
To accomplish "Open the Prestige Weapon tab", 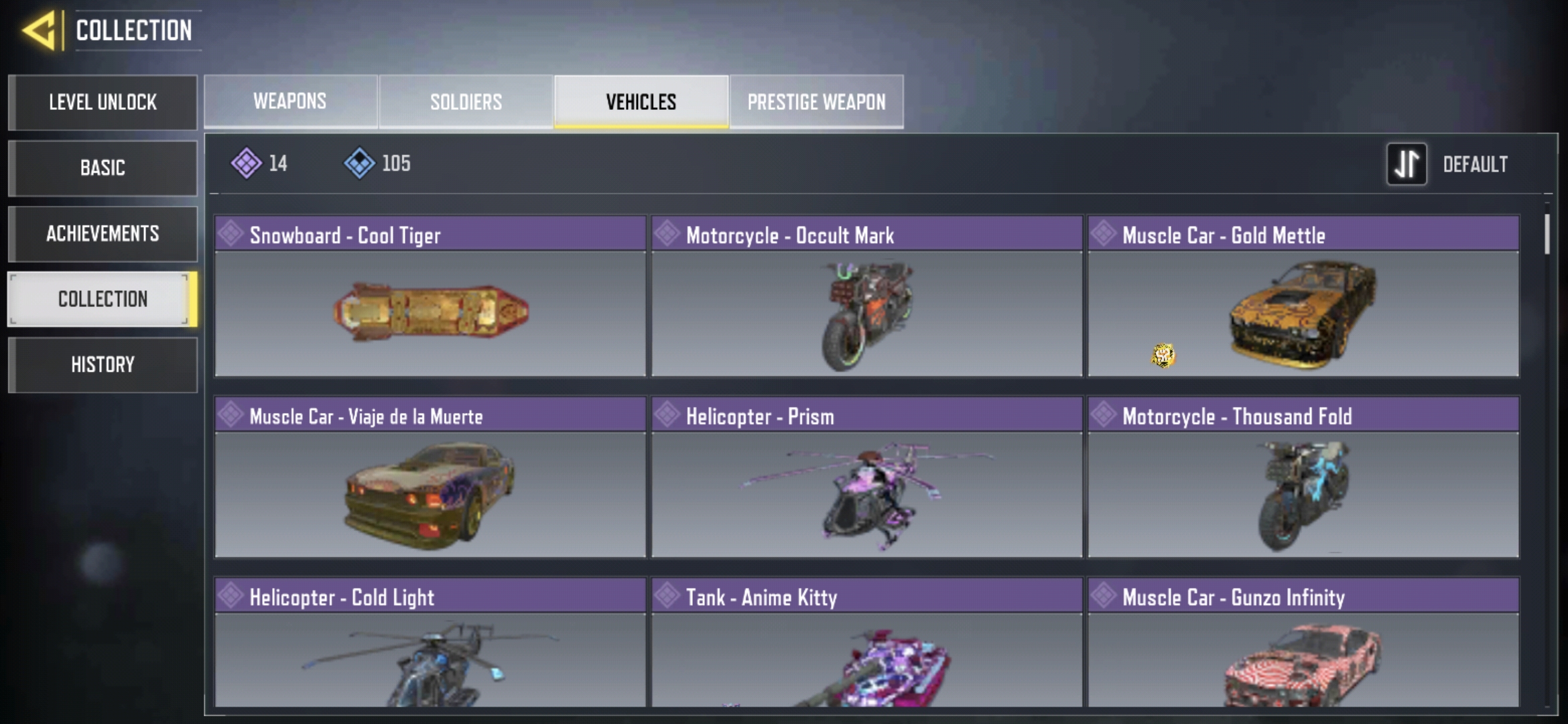I will 816,101.
